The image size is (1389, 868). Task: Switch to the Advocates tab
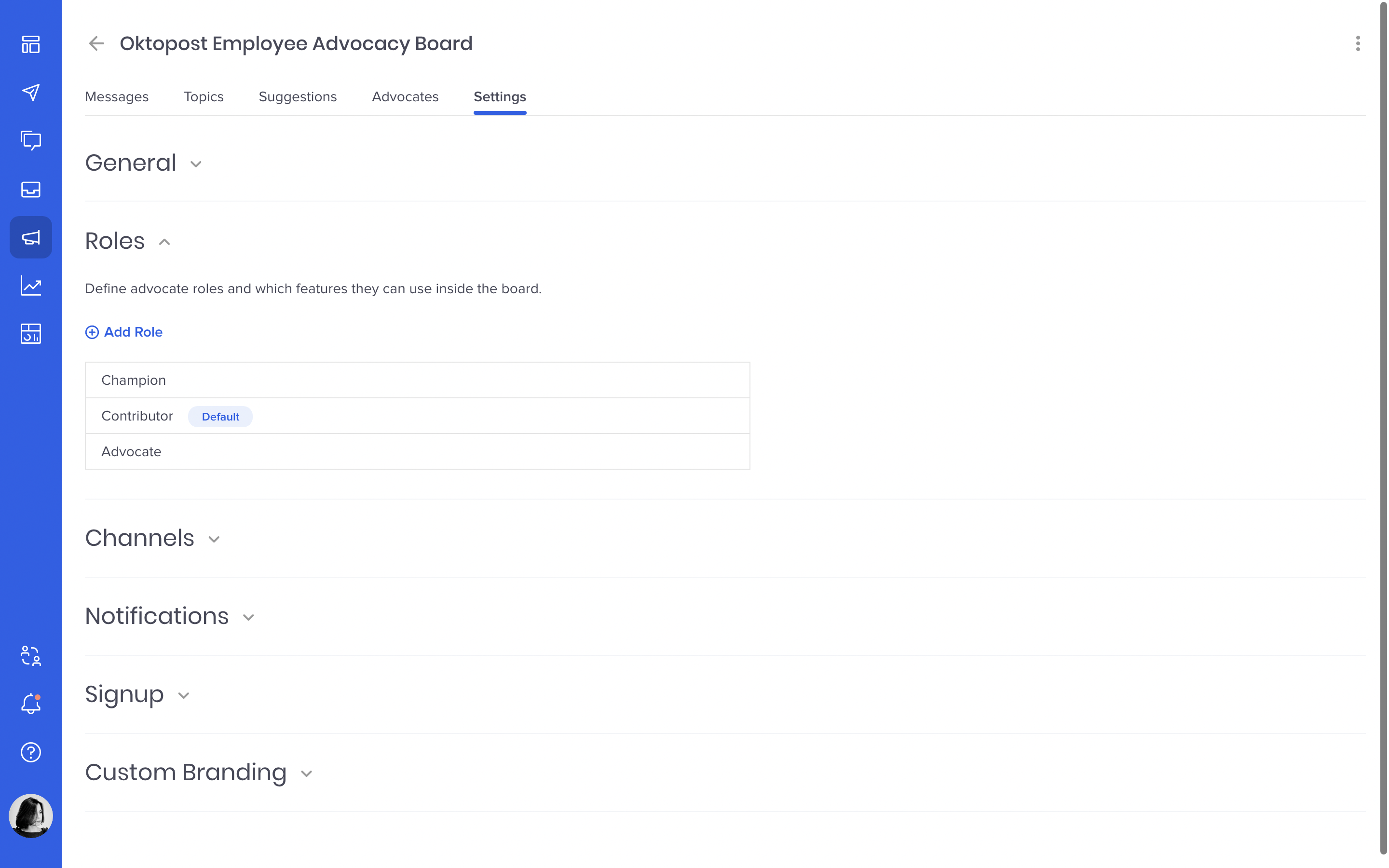coord(405,96)
